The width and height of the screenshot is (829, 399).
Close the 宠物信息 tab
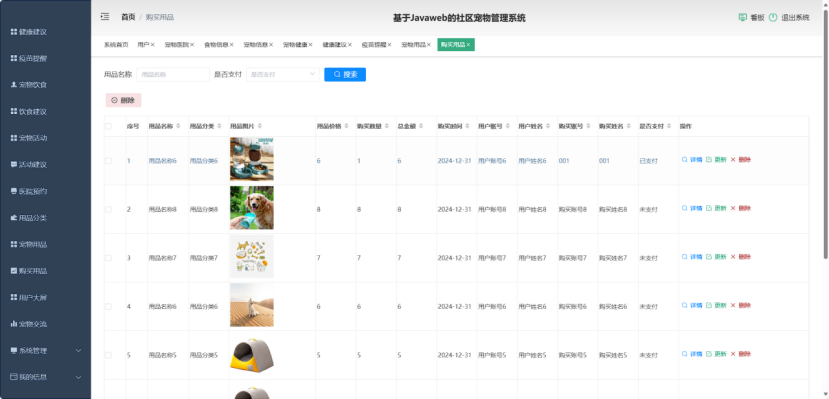pos(271,45)
